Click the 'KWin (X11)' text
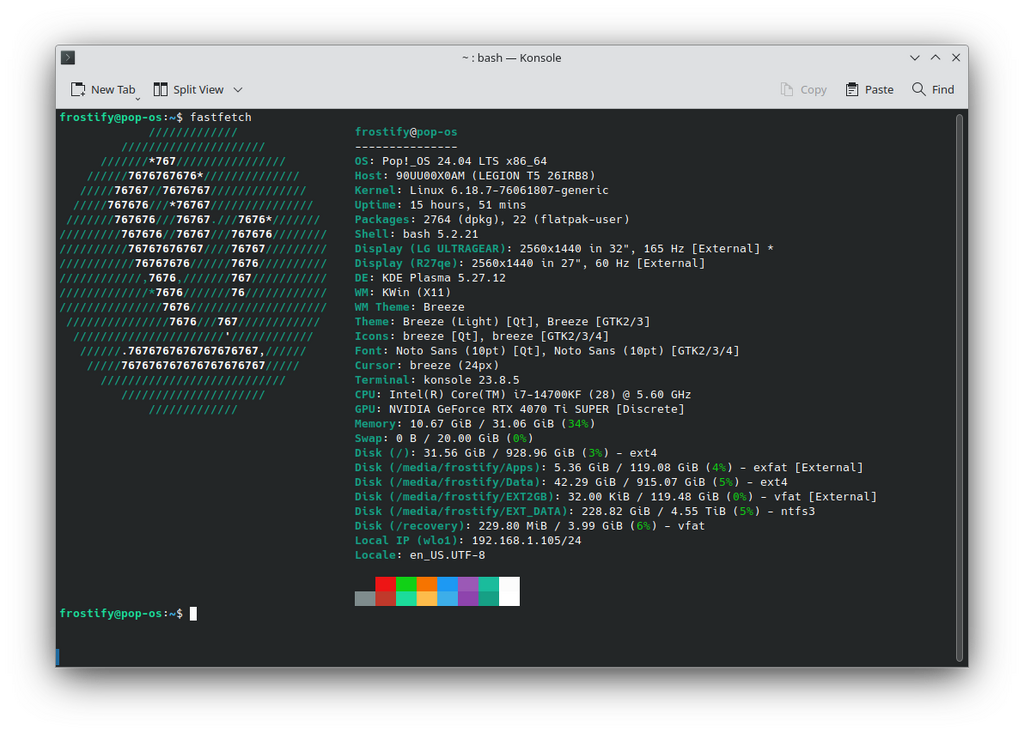This screenshot has height=733, width=1024. click(x=416, y=292)
